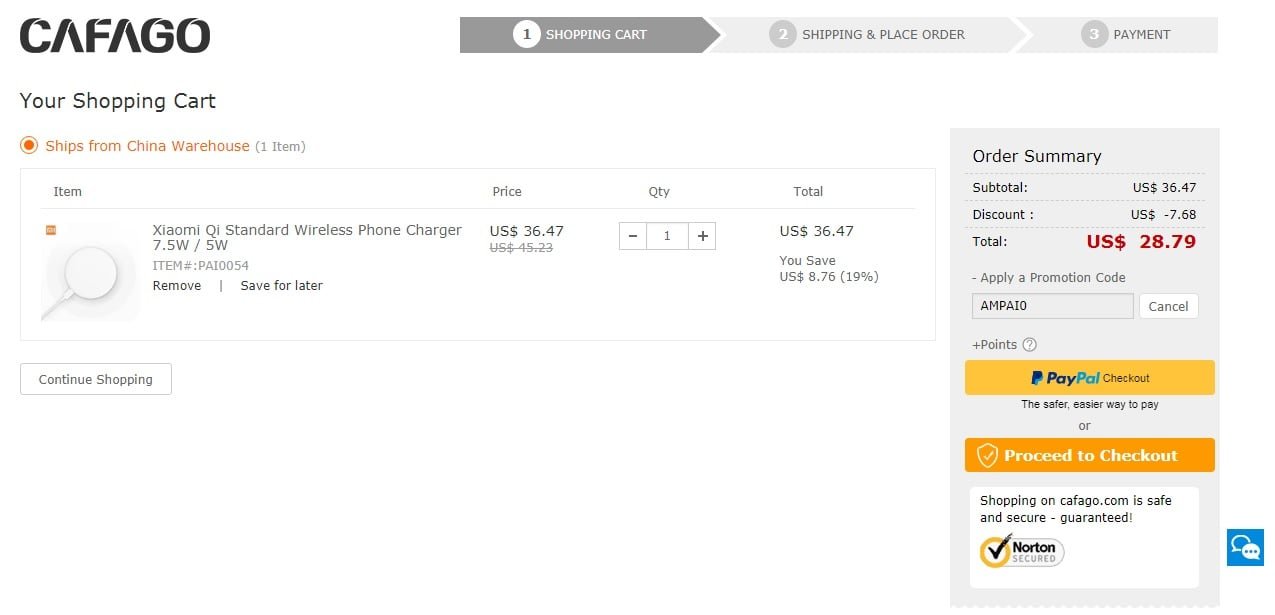This screenshot has height=615, width=1275.
Task: Click the small orange Xiaomi brand tag
Action: pos(51,230)
